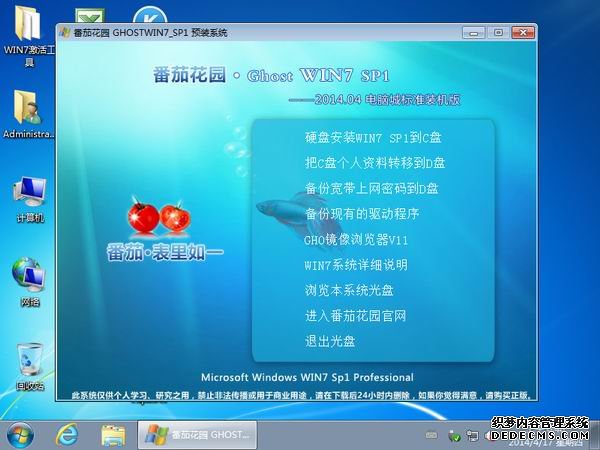Open 回收站 recycle bin icon
This screenshot has width=600, height=450.
click(x=29, y=367)
